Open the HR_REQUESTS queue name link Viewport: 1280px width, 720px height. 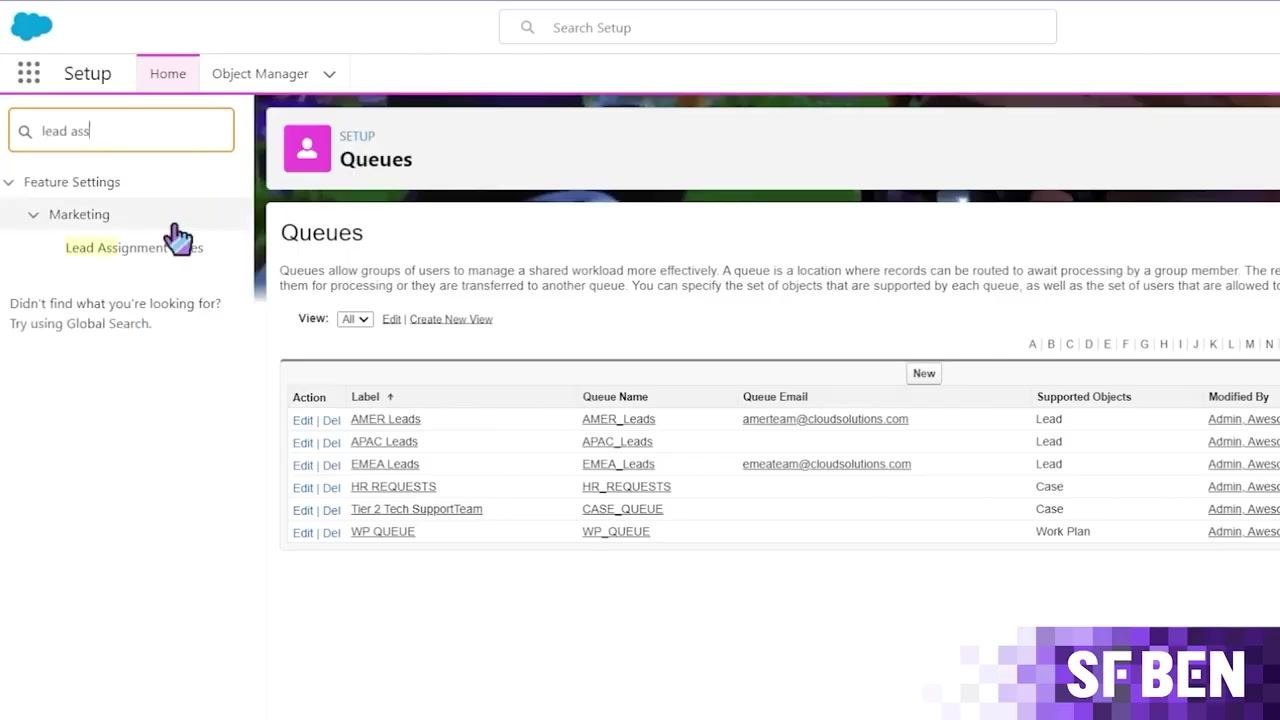pyautogui.click(x=626, y=486)
